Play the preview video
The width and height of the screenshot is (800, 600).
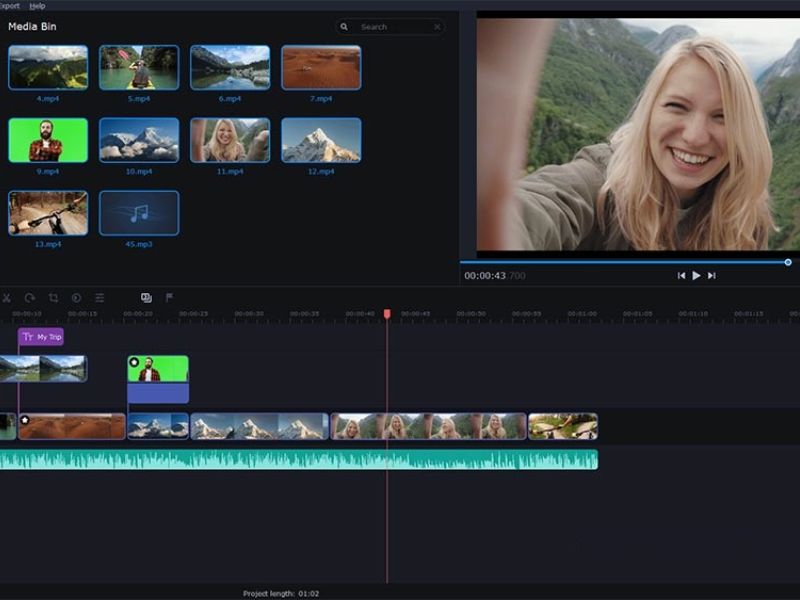(696, 276)
